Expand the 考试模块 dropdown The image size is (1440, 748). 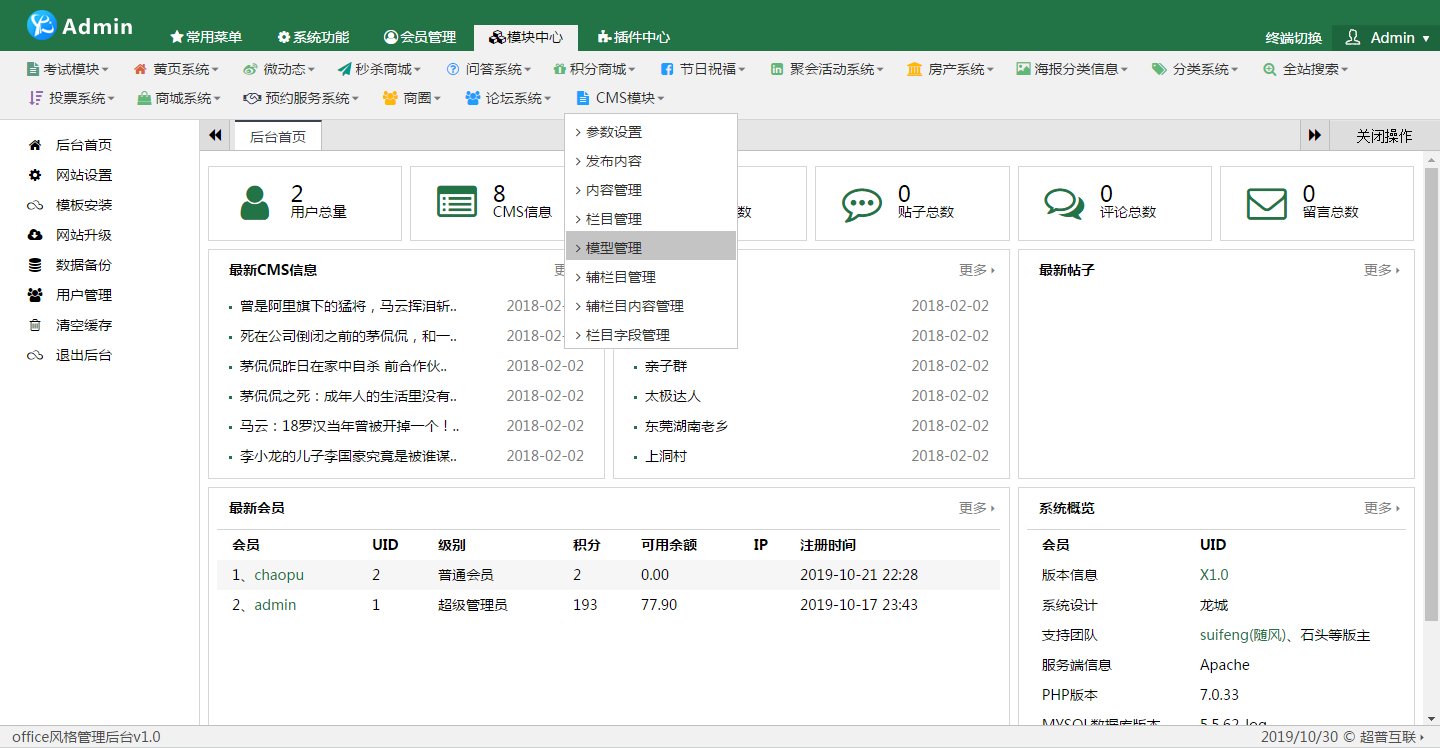point(67,69)
